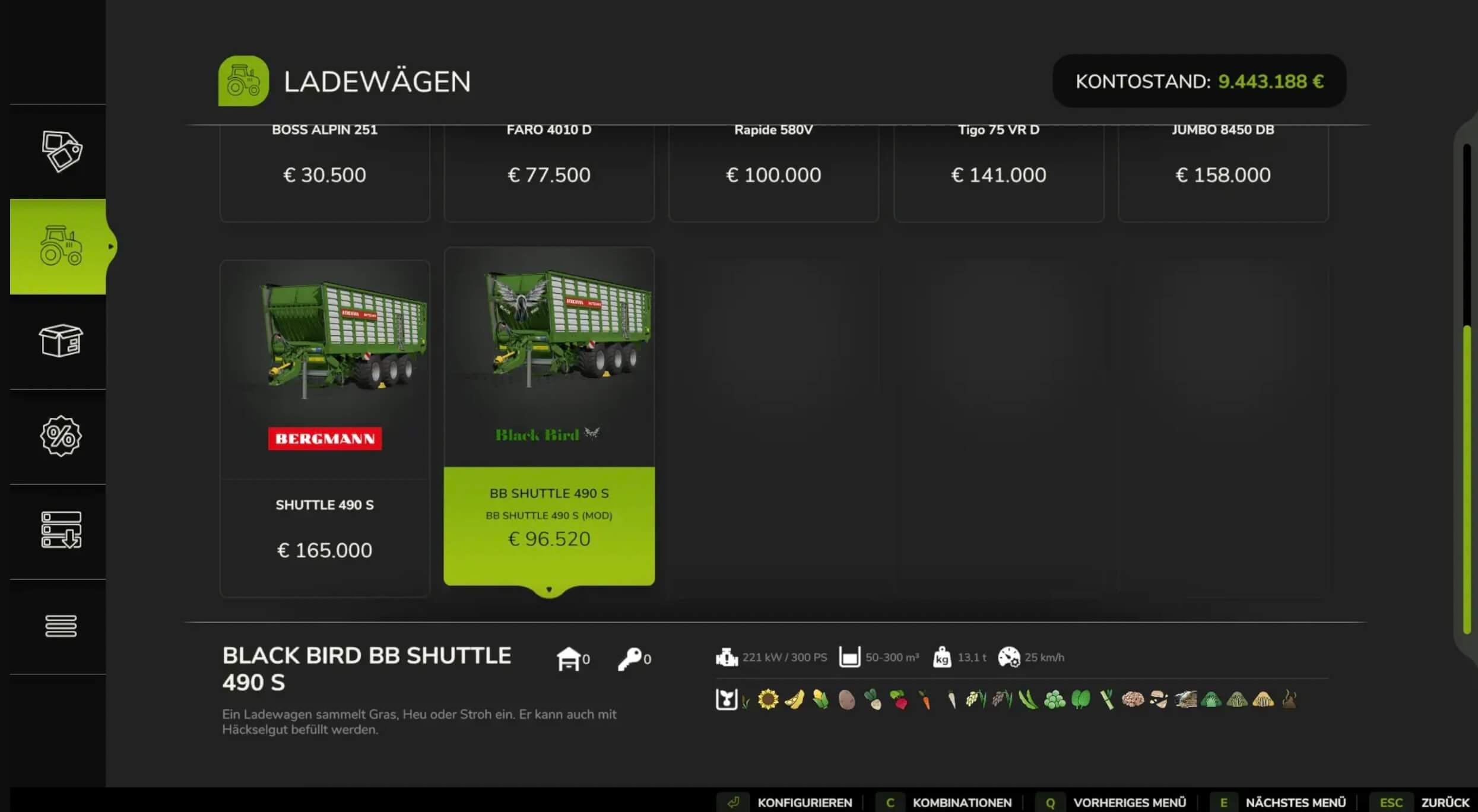
Task: Click the green vertical scrollbar
Action: coord(1466,480)
